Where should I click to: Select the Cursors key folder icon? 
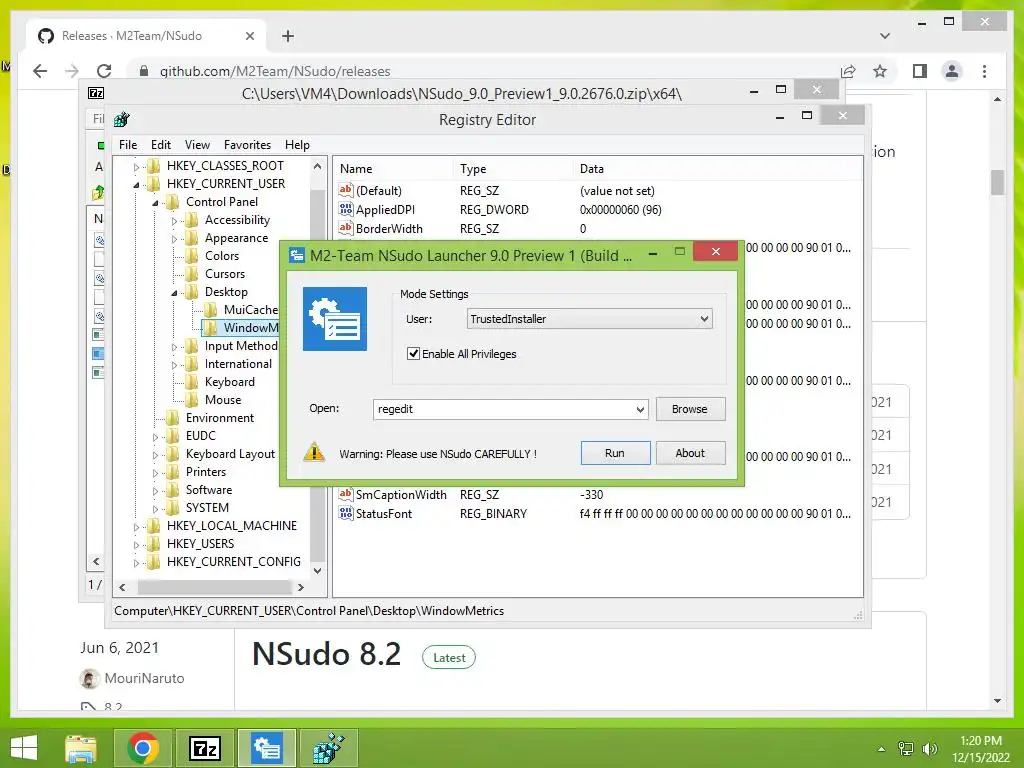coord(191,274)
